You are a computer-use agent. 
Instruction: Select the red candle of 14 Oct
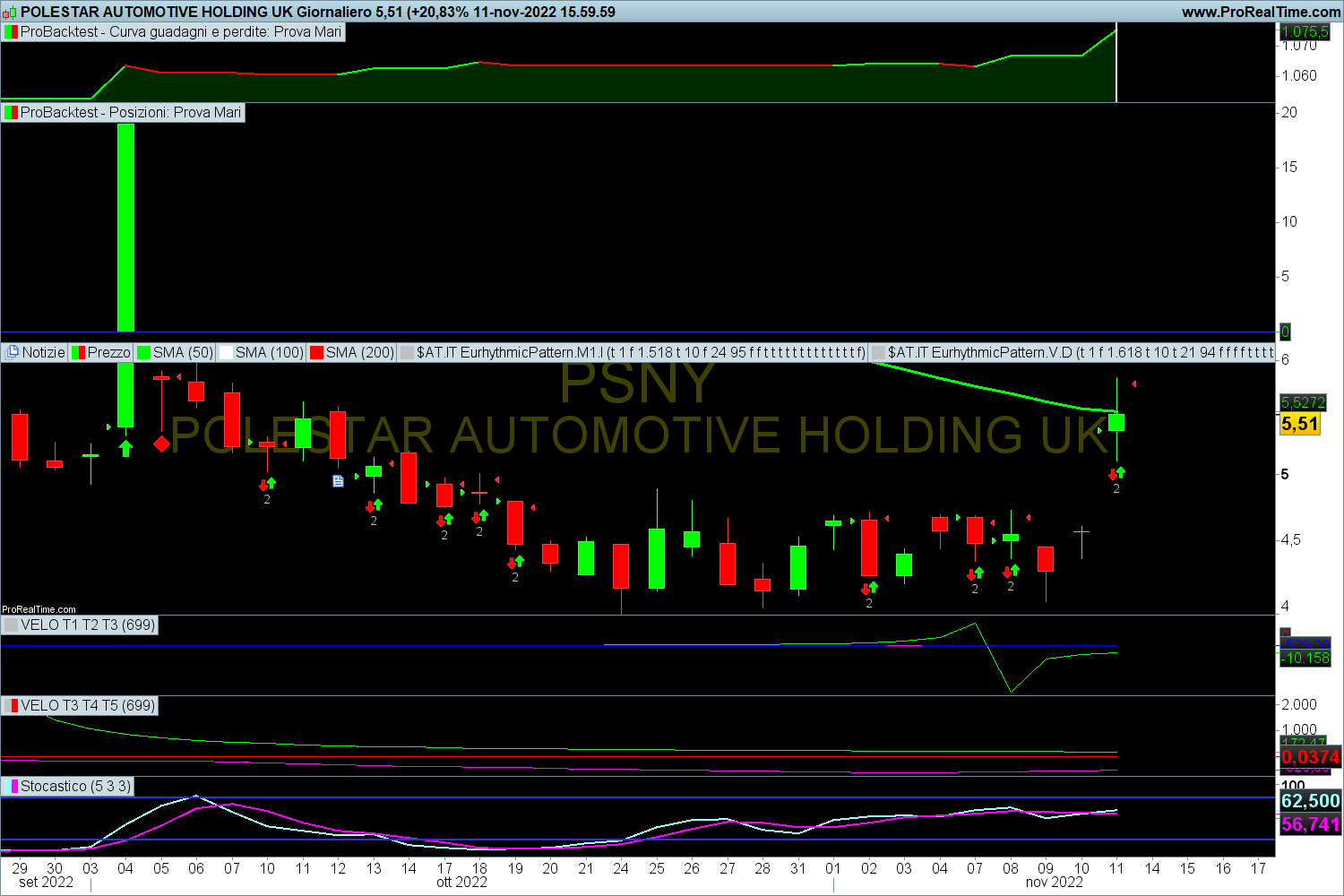[409, 478]
